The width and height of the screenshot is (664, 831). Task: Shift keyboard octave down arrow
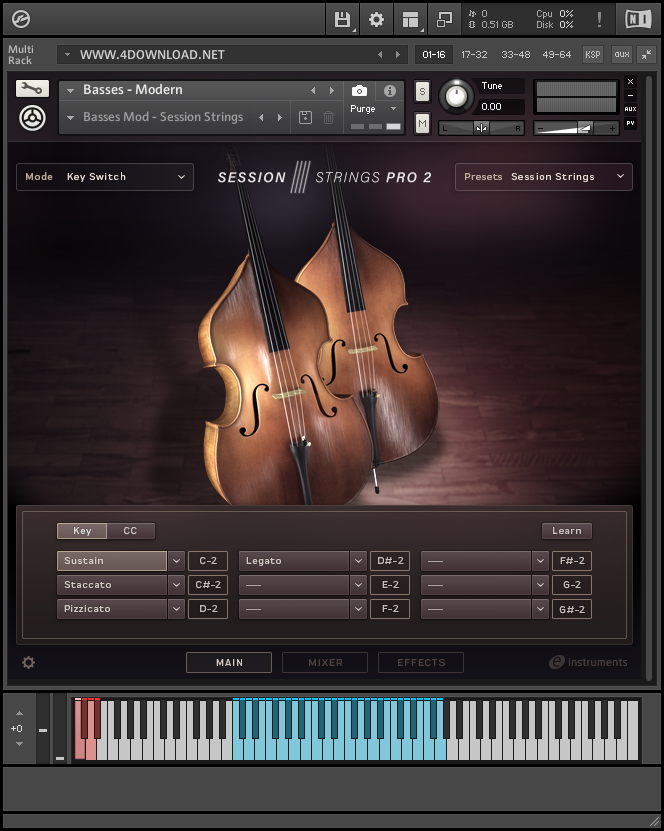(20, 744)
